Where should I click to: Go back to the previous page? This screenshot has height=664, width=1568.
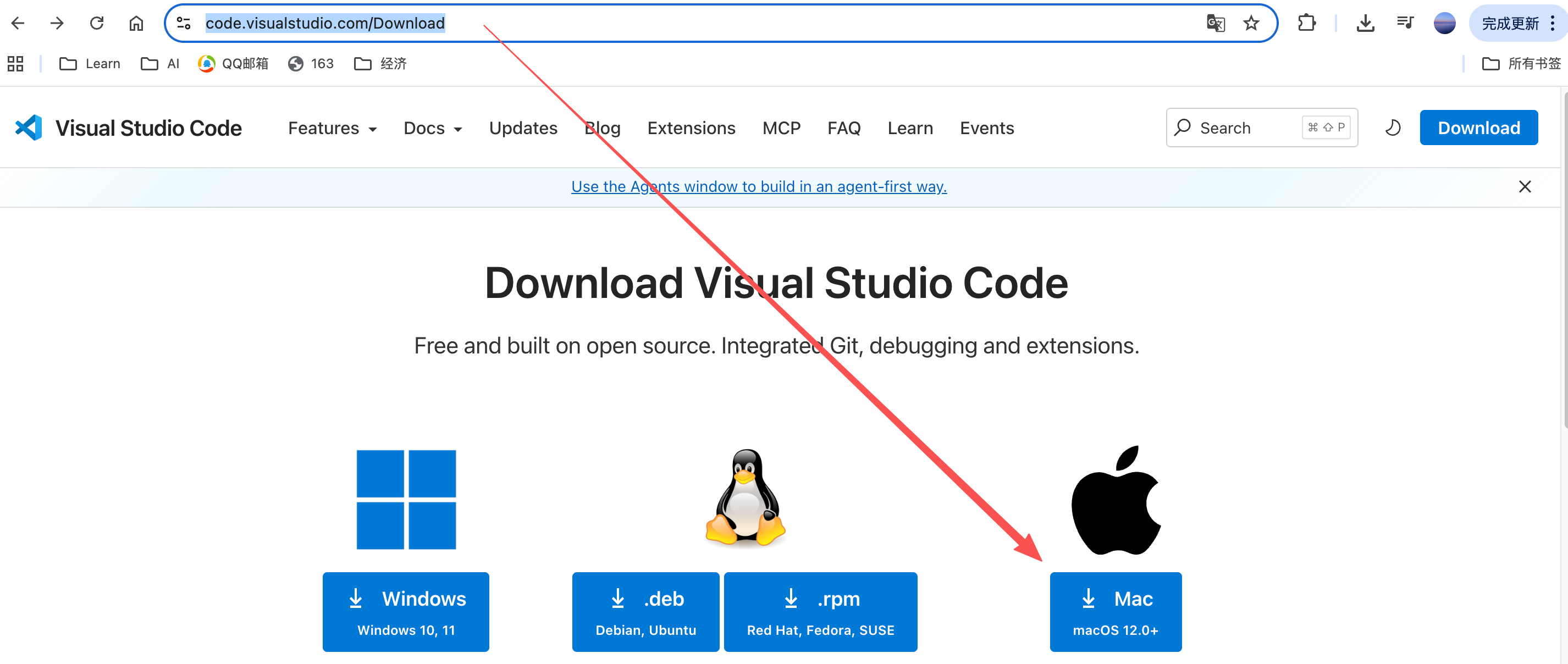18,23
